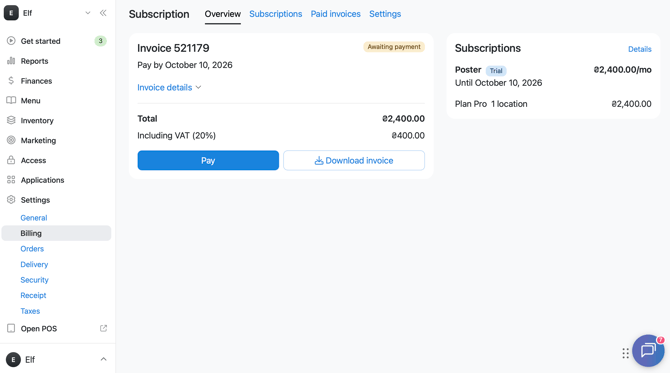Open the Elf account dropdown chevron
The image size is (670, 373).
pos(88,13)
